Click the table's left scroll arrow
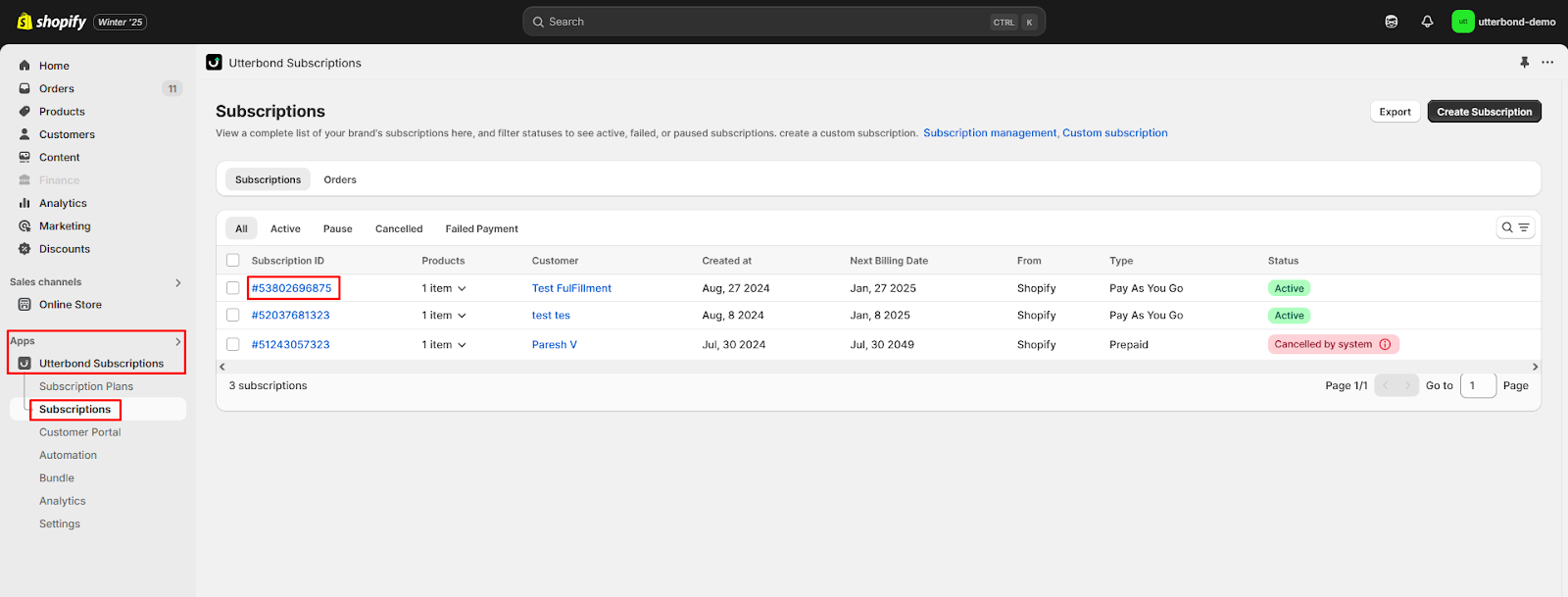This screenshot has width=1568, height=597. [222, 367]
